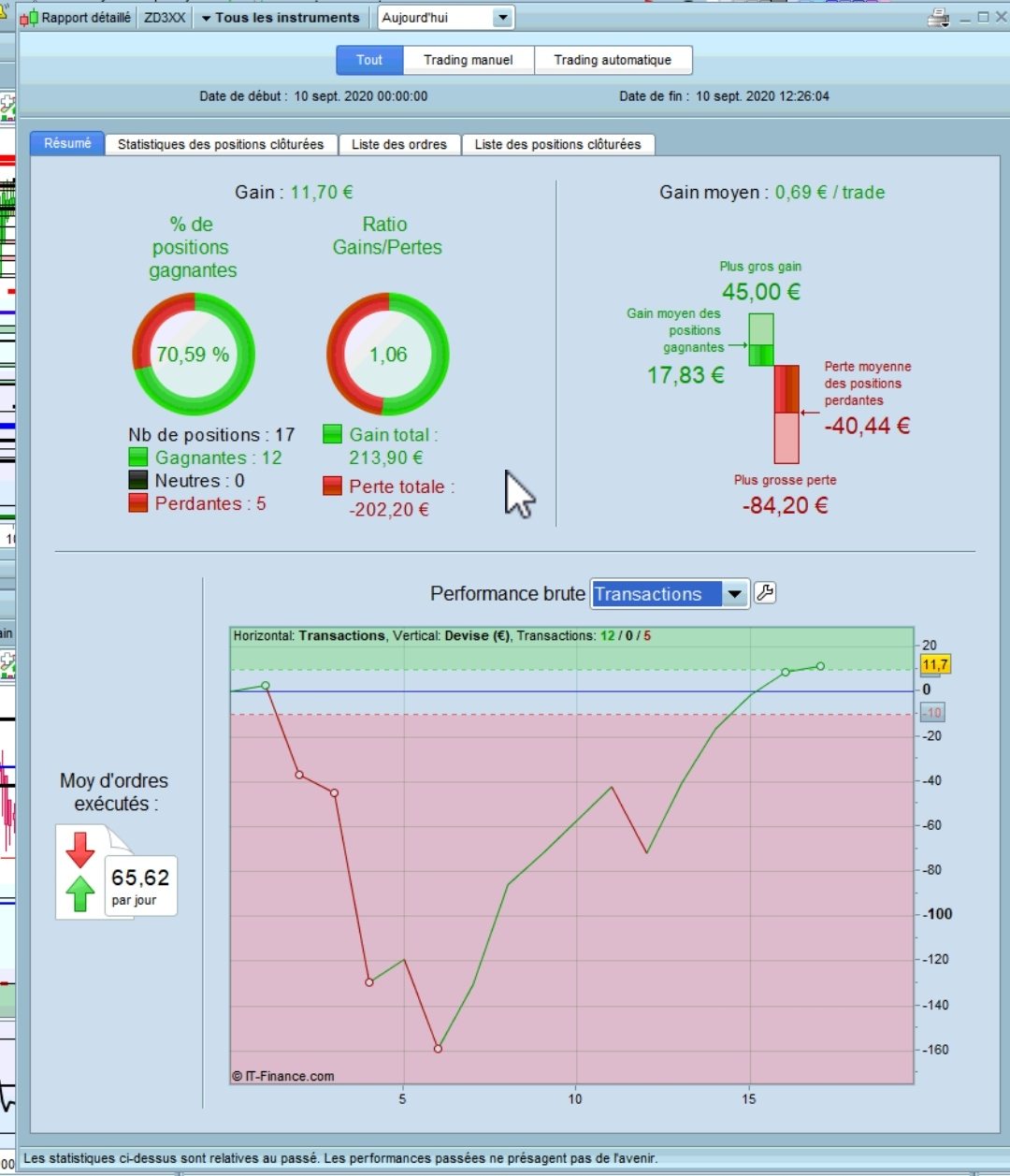Open the chart settings wrench icon

tap(765, 593)
